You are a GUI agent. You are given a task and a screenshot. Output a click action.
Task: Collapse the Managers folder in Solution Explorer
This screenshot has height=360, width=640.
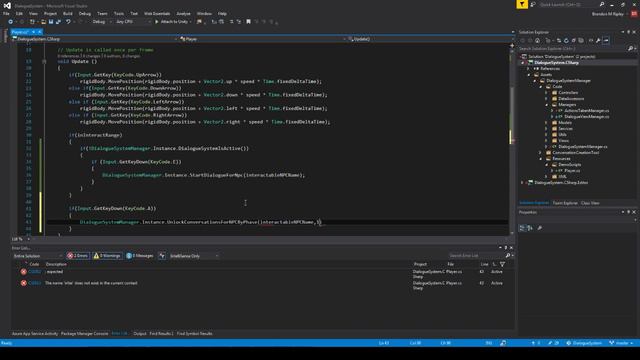click(547, 105)
